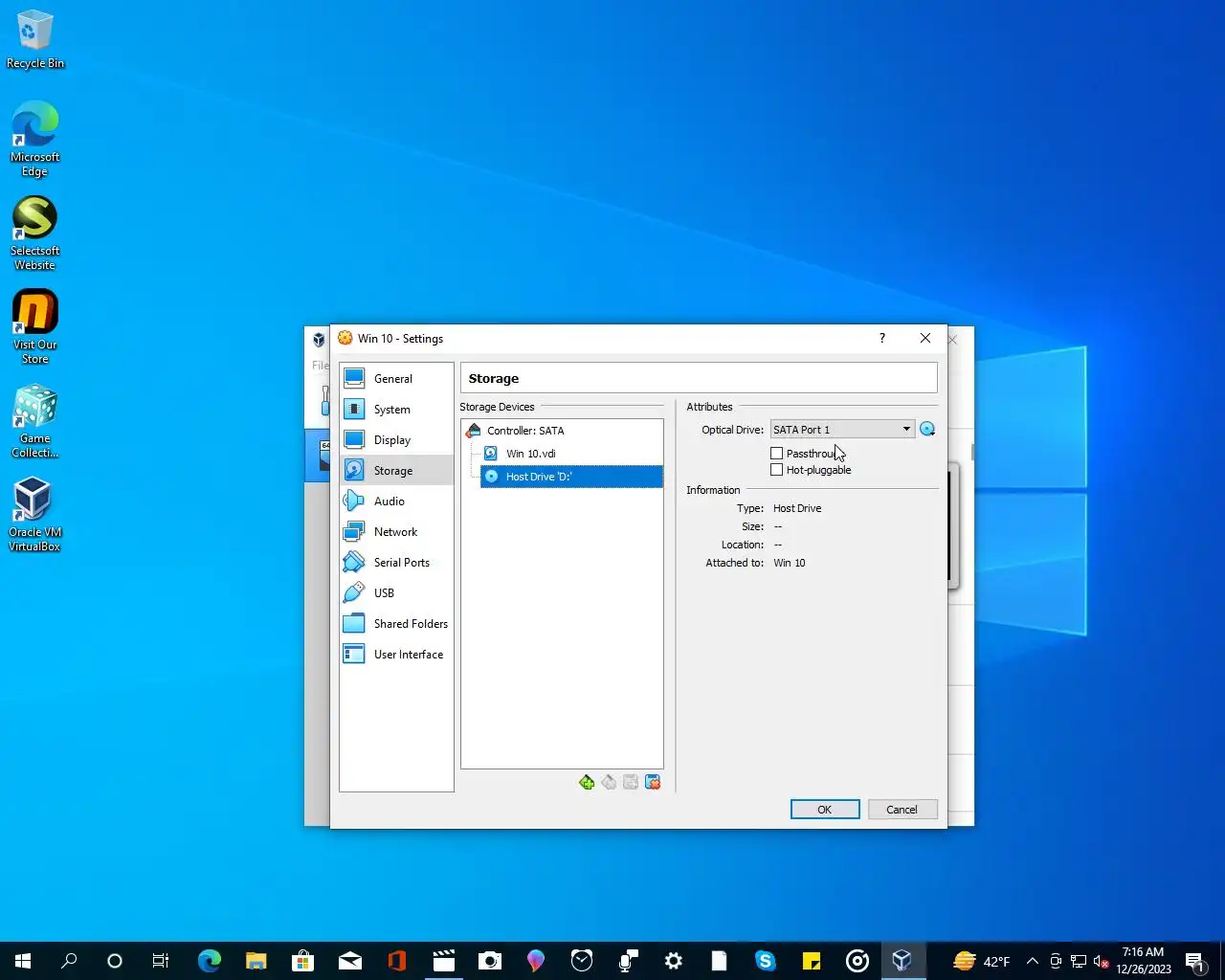Go to the Network settings category
This screenshot has height=980, width=1225.
(396, 532)
